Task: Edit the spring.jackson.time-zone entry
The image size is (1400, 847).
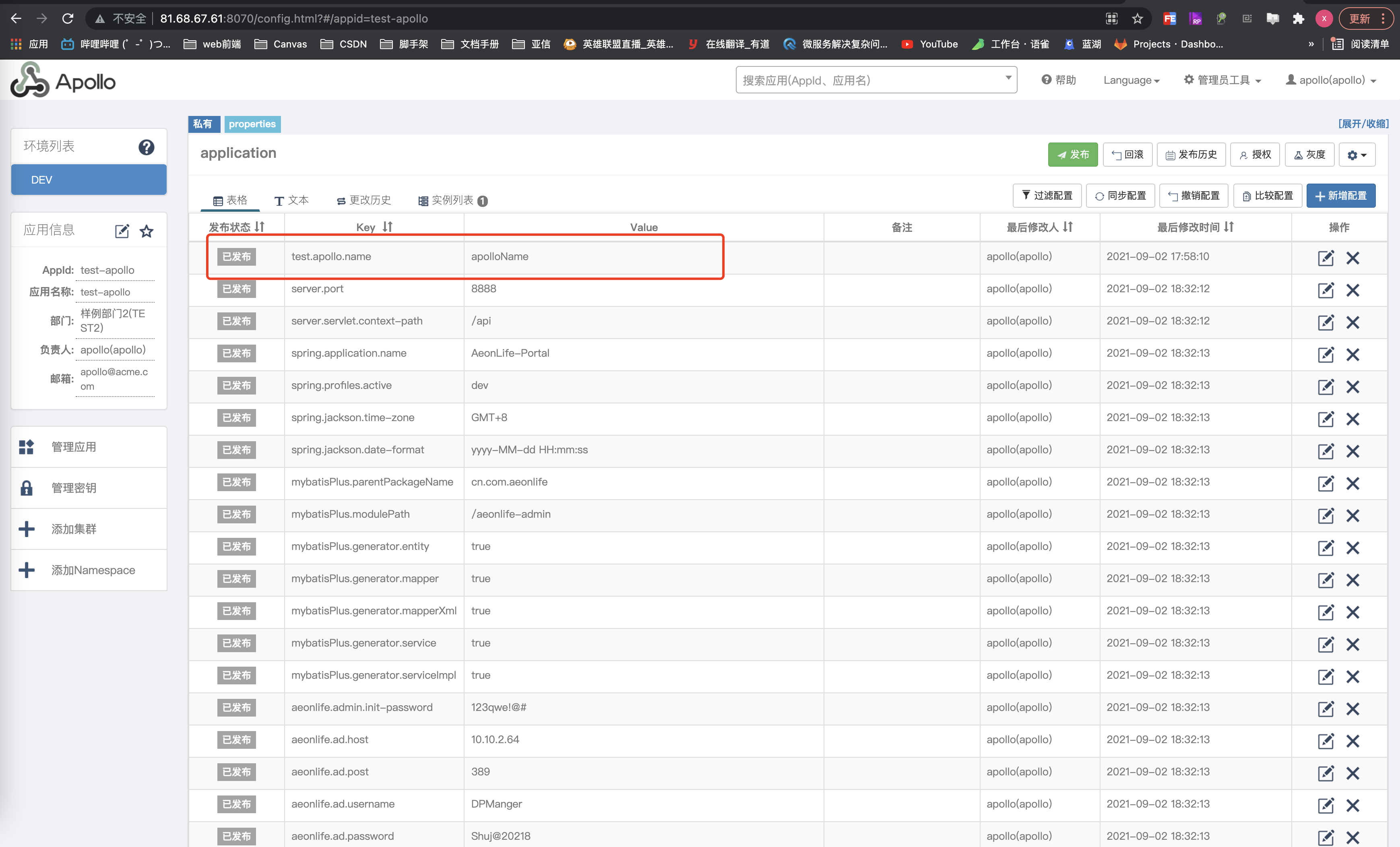Action: pyautogui.click(x=1326, y=419)
